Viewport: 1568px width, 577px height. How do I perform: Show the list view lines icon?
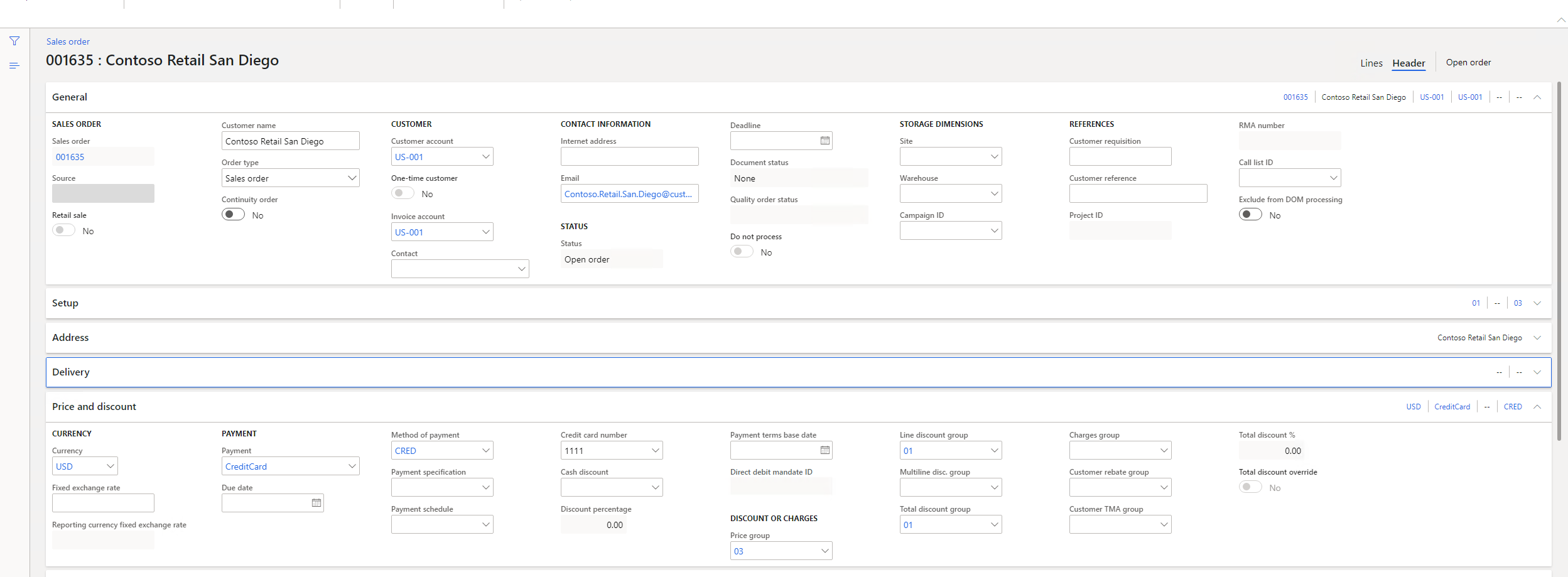pyautogui.click(x=14, y=65)
